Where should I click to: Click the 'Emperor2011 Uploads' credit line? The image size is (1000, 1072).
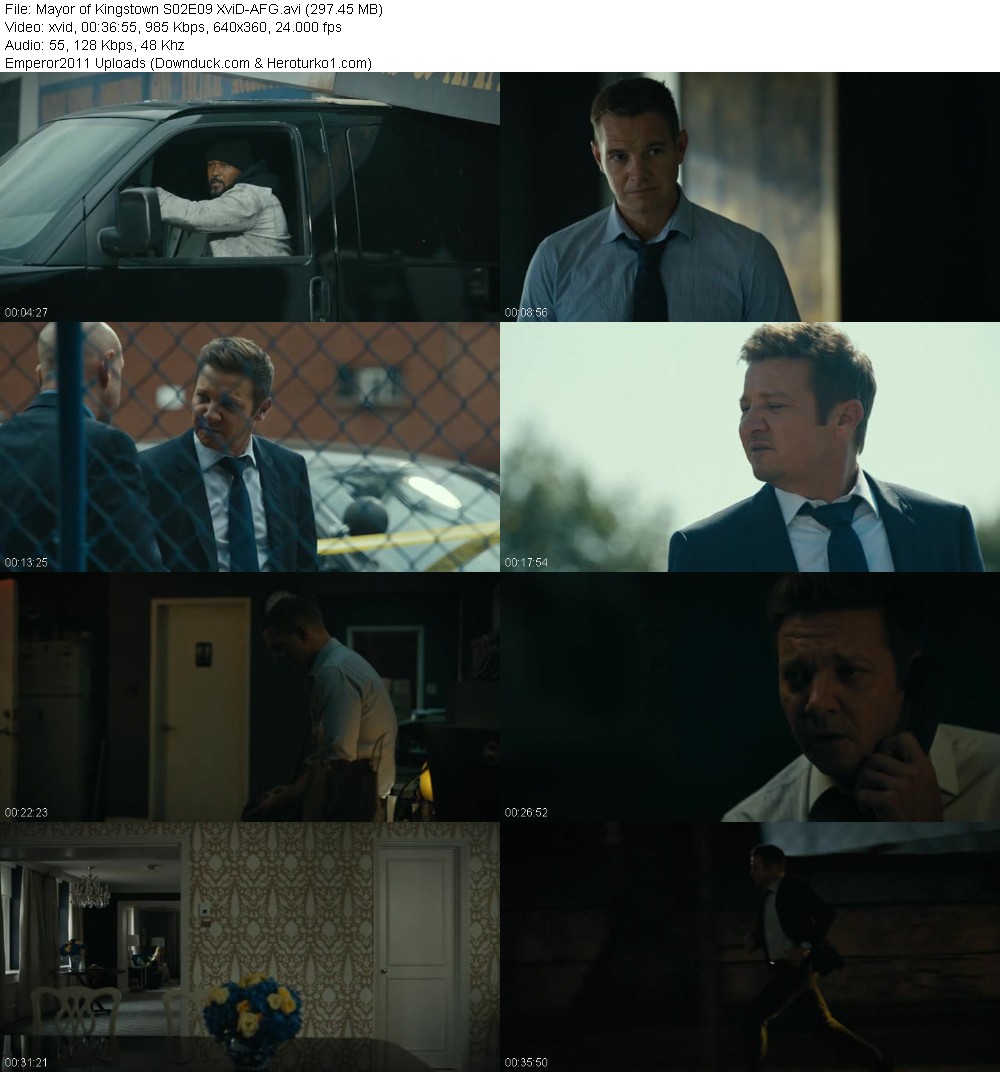(x=188, y=63)
